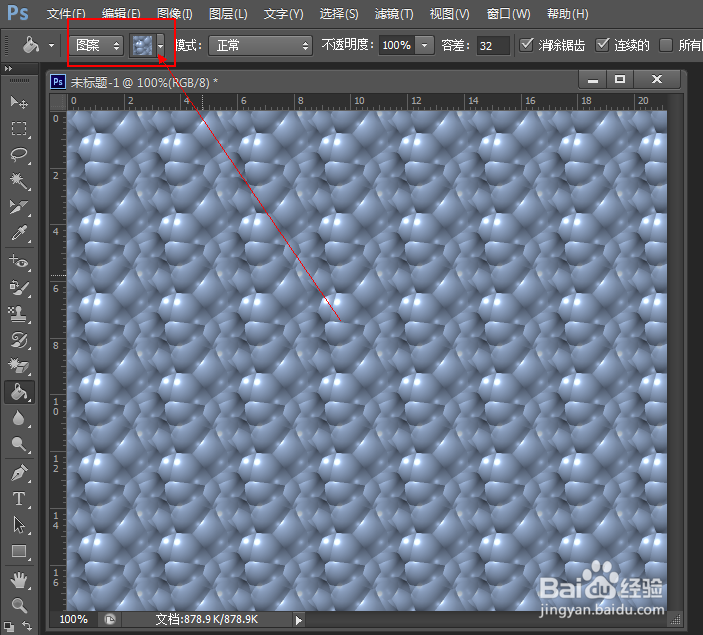Image resolution: width=703 pixels, height=635 pixels.
Task: Open the 文件(F) menu
Action: point(66,14)
